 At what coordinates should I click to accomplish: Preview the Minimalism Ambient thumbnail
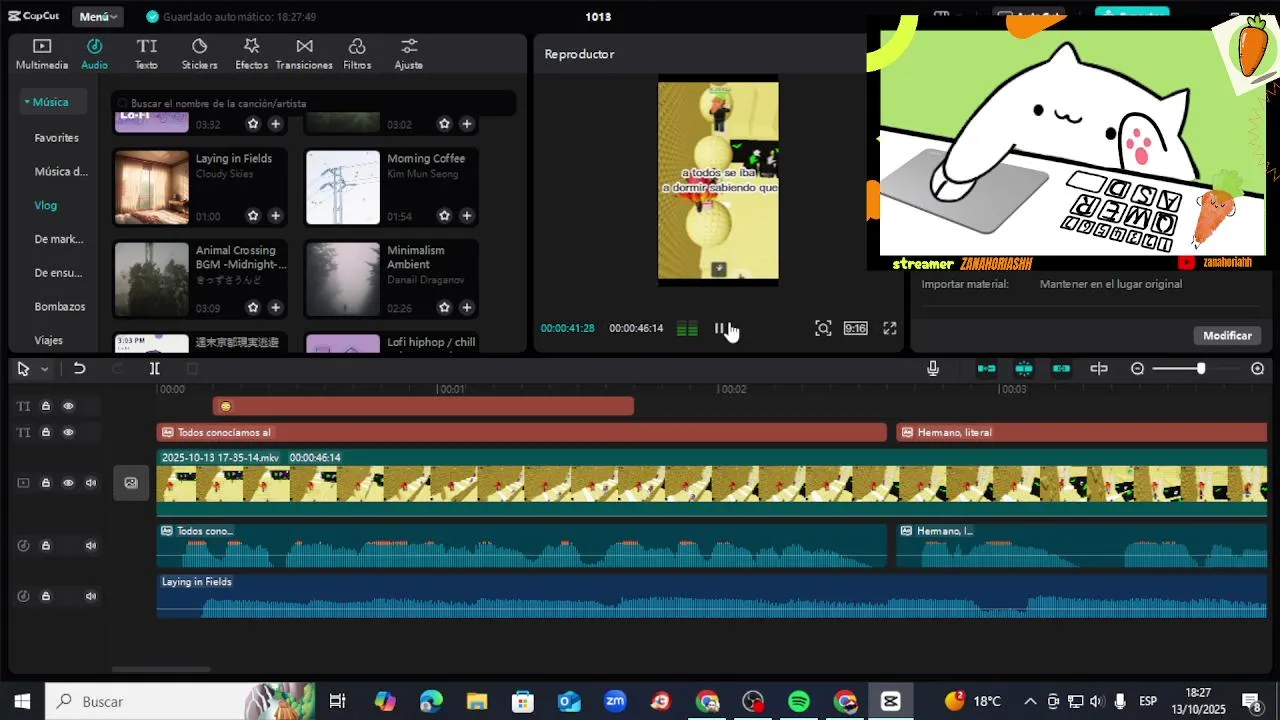[x=342, y=279]
